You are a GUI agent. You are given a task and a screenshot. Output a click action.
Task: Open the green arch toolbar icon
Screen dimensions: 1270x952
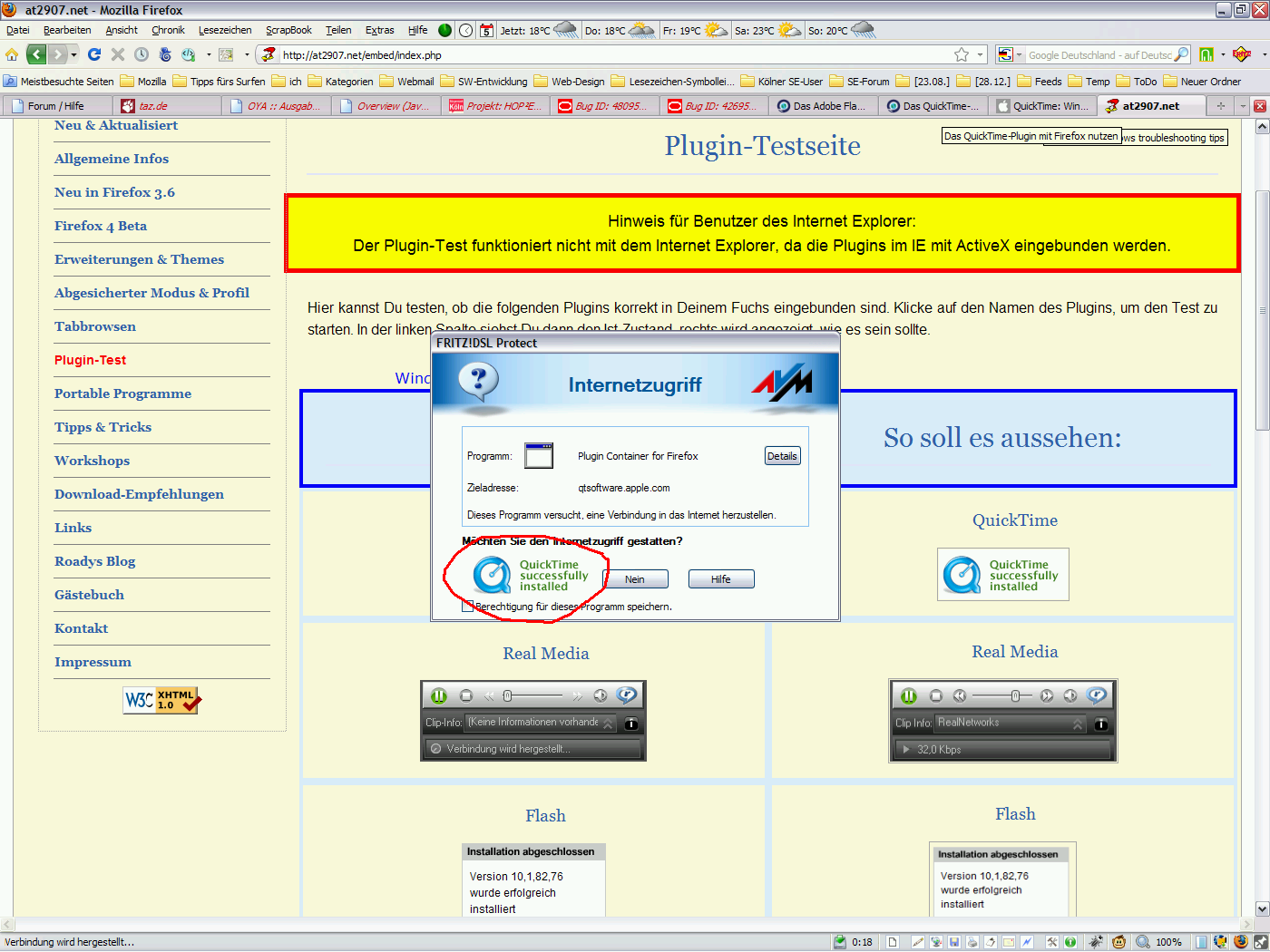click(x=1206, y=54)
